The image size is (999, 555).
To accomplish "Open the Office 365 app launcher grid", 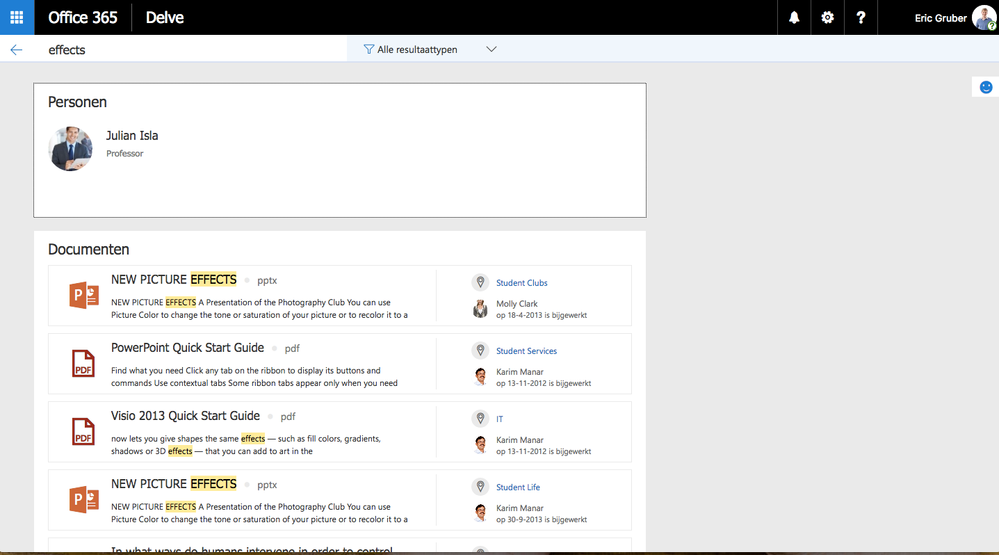I will point(17,17).
